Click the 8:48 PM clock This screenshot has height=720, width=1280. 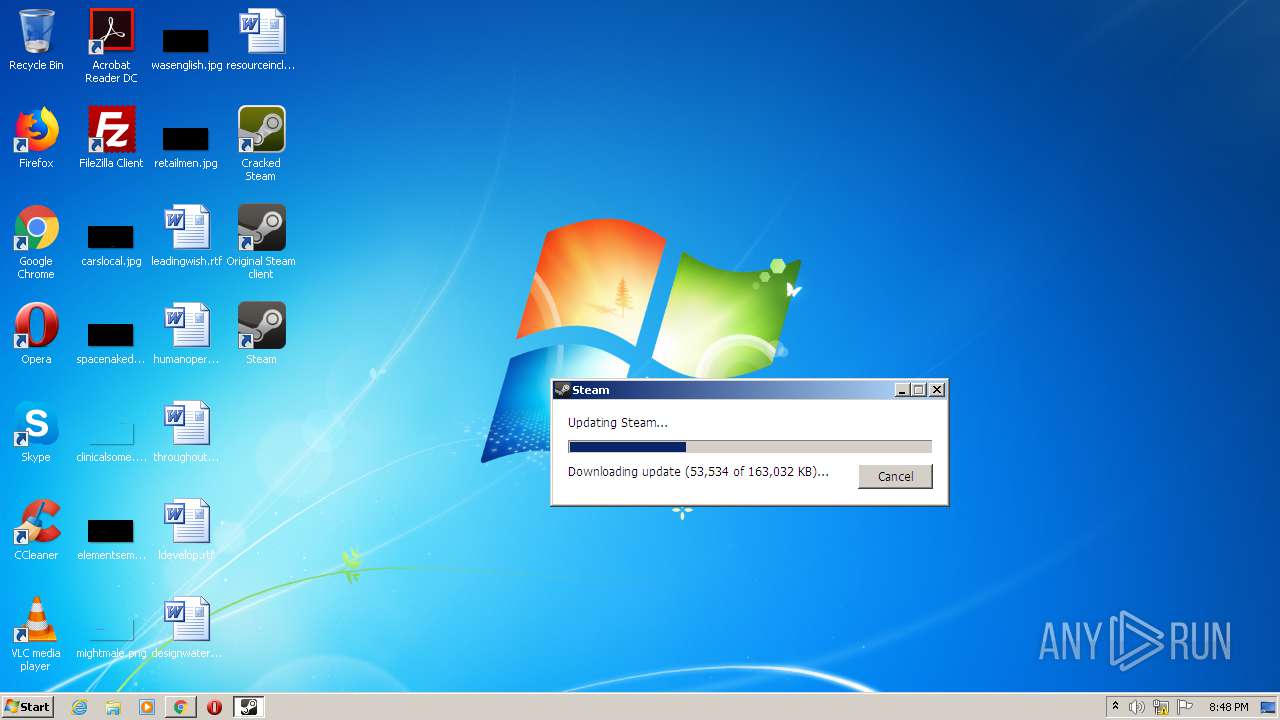(1228, 707)
